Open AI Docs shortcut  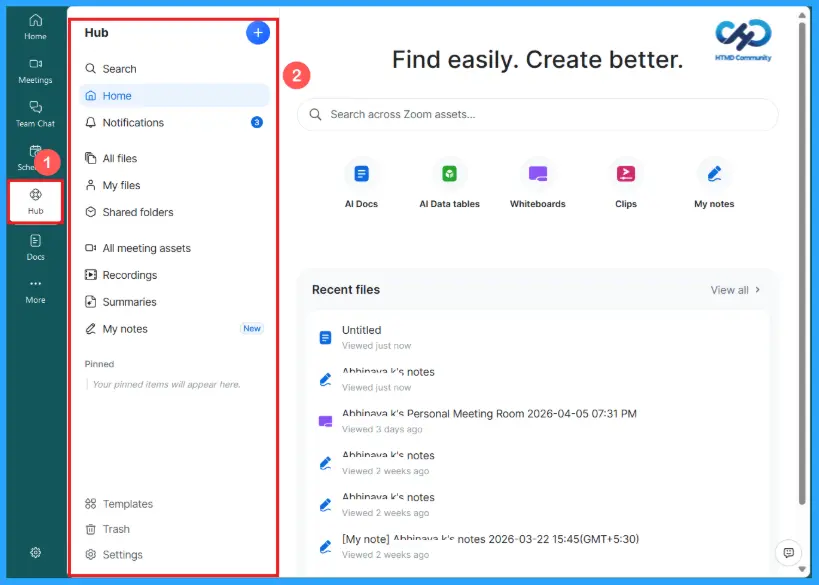point(361,184)
